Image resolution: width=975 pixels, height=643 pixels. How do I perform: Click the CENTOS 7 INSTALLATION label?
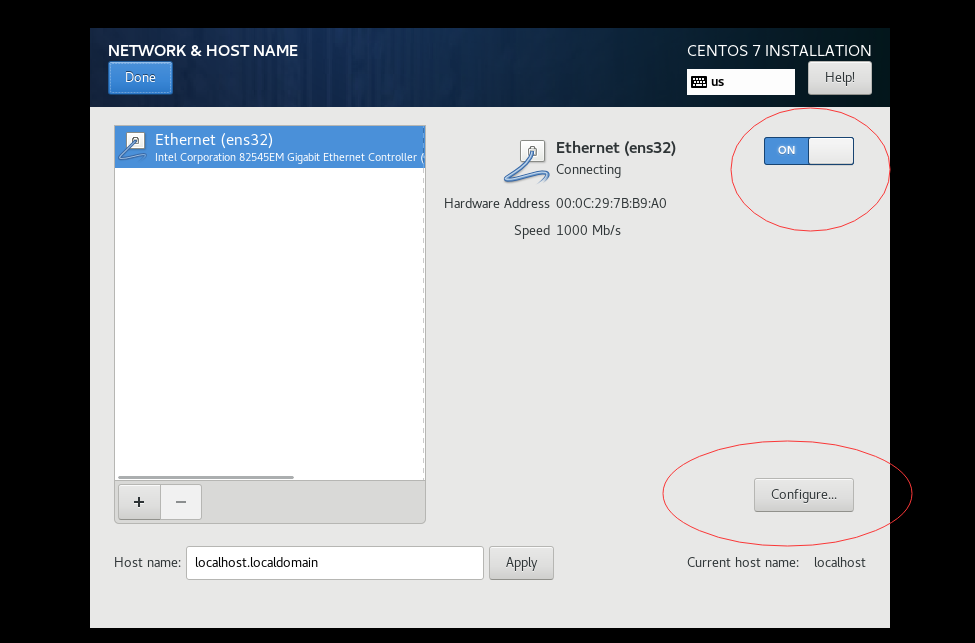pyautogui.click(x=779, y=50)
